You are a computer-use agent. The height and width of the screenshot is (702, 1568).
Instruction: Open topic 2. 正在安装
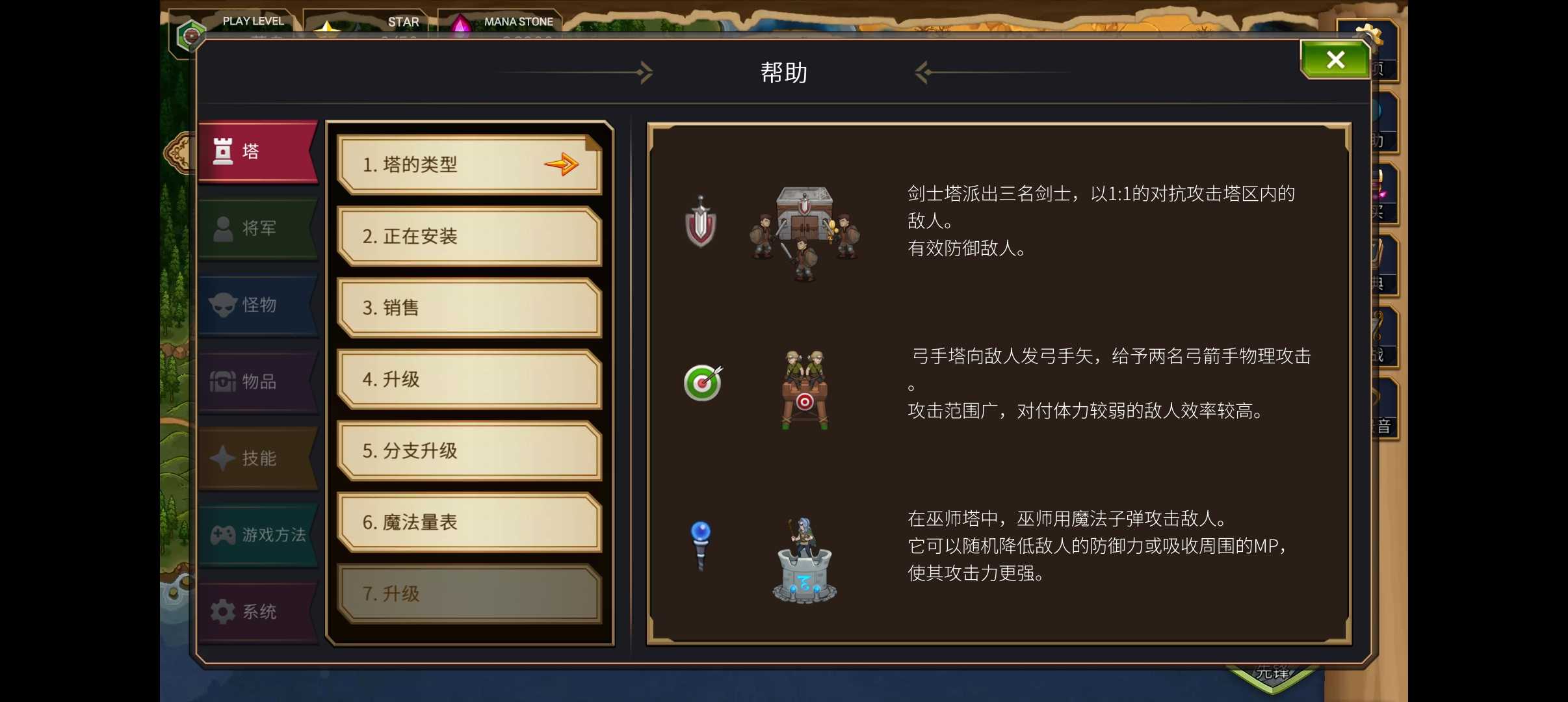click(x=469, y=237)
